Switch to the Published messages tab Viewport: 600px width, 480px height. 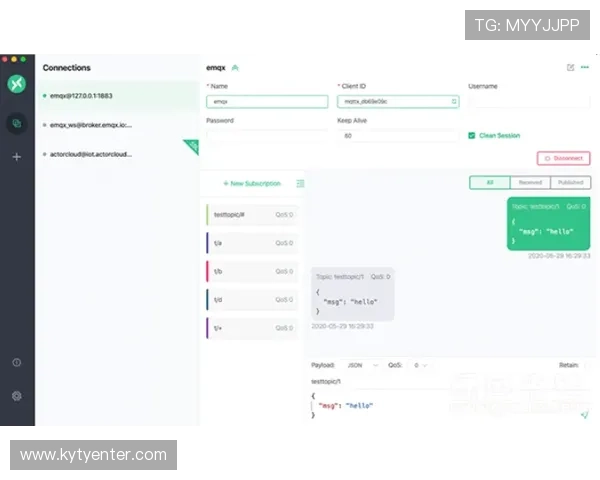570,183
